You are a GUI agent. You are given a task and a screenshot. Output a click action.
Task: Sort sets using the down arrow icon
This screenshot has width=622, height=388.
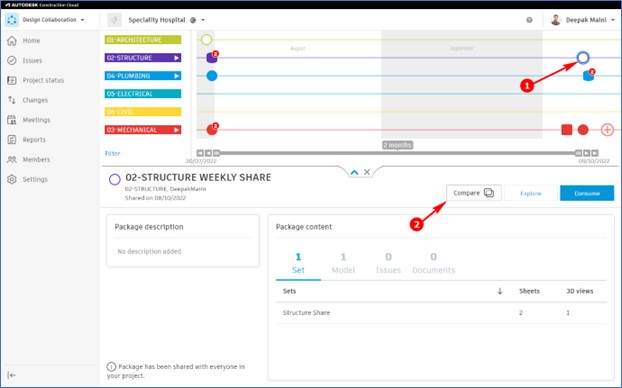pyautogui.click(x=500, y=291)
